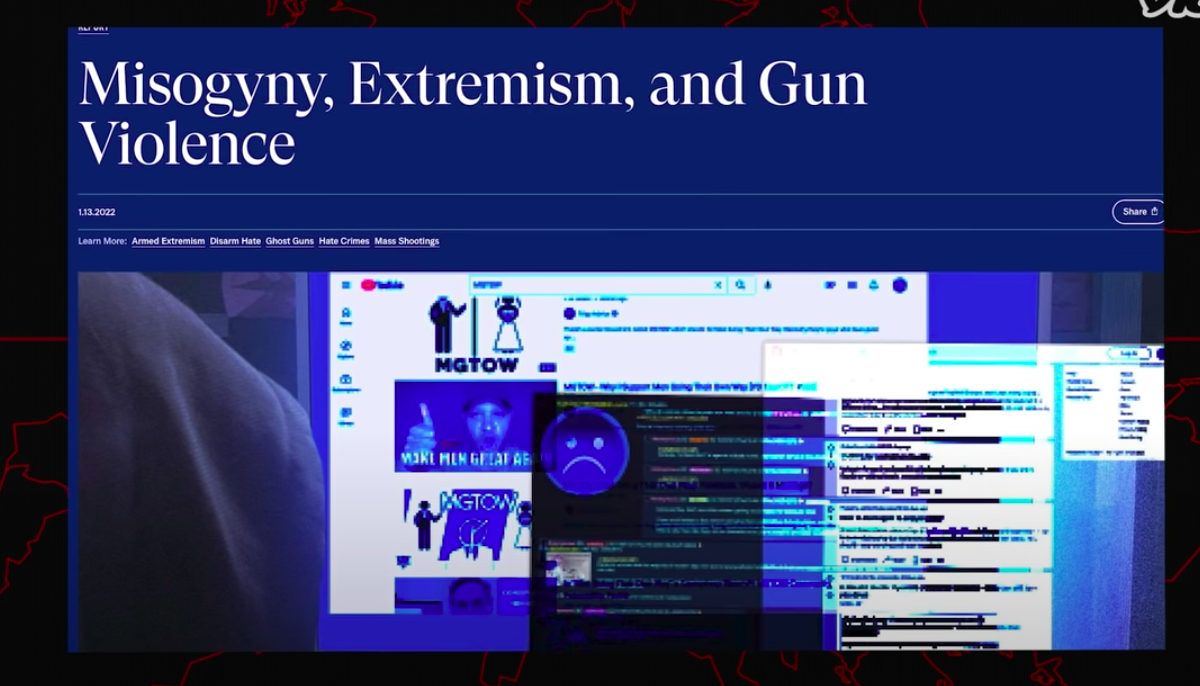Visit the Hate Crimes topic link
1200x686 pixels.
click(344, 241)
